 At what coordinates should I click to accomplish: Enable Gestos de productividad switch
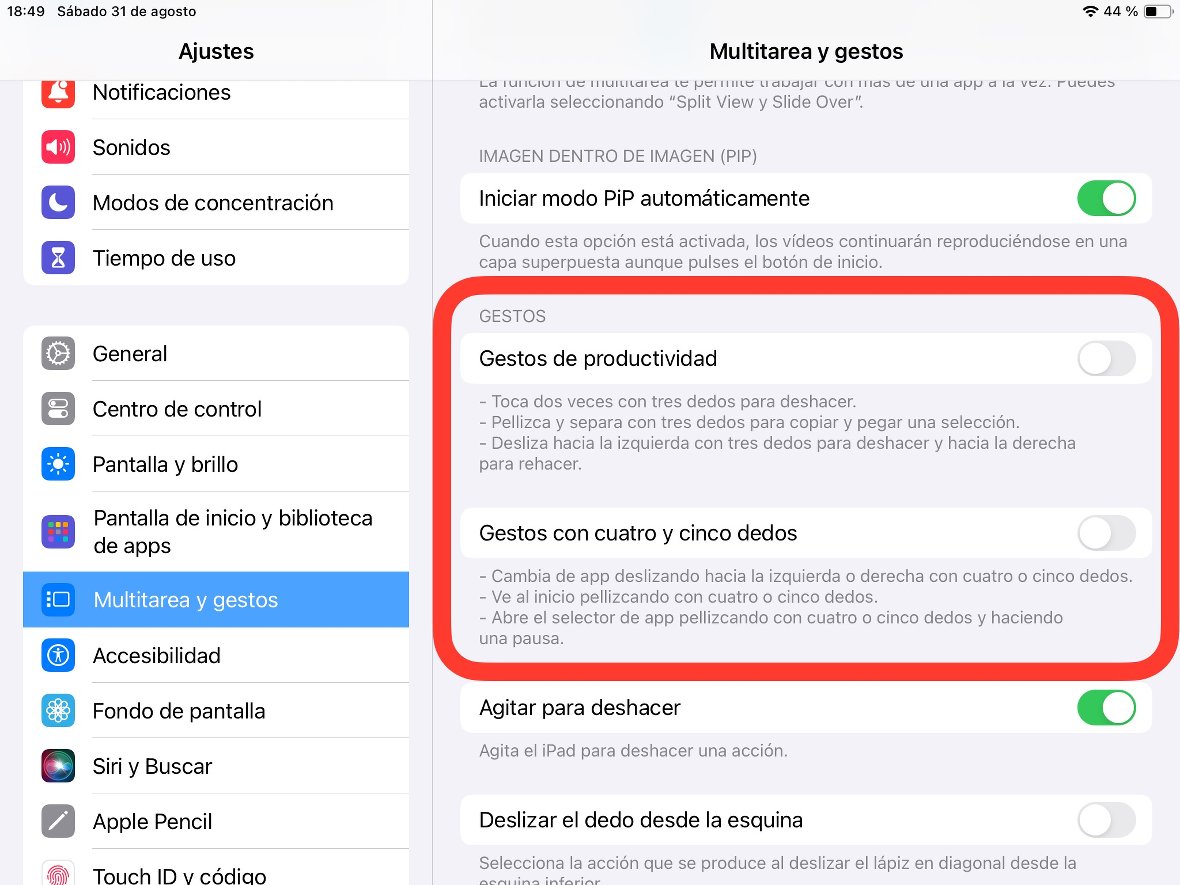[1106, 358]
